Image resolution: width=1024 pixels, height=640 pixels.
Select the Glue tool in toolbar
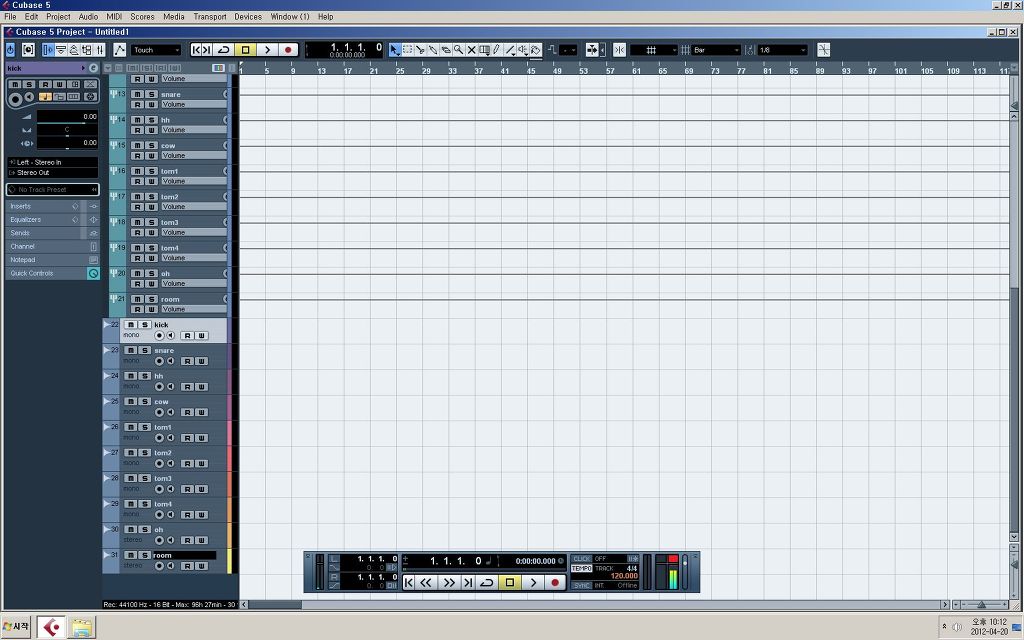click(433, 50)
